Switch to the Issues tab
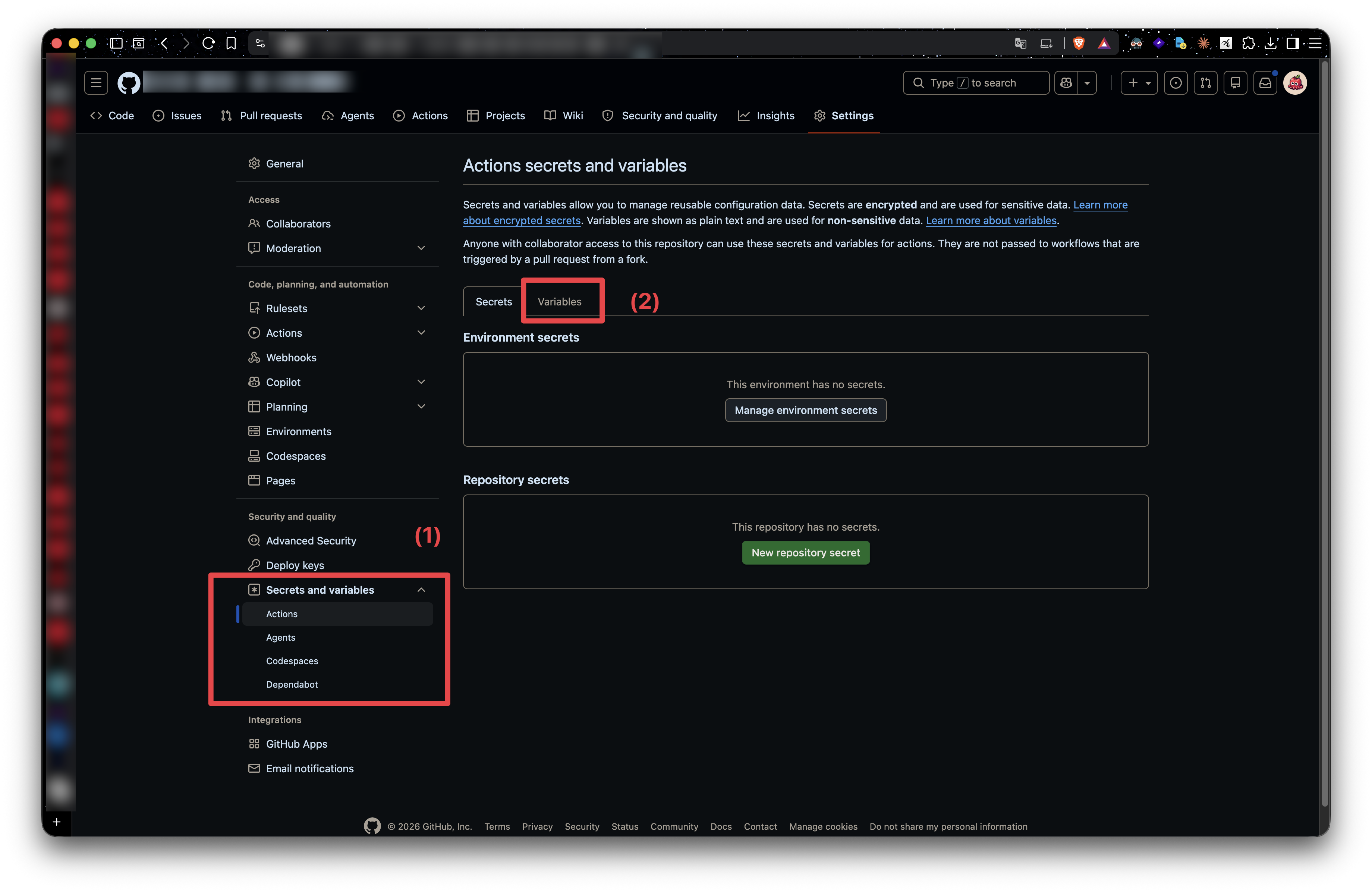Image resolution: width=1372 pixels, height=892 pixels. coord(177,116)
